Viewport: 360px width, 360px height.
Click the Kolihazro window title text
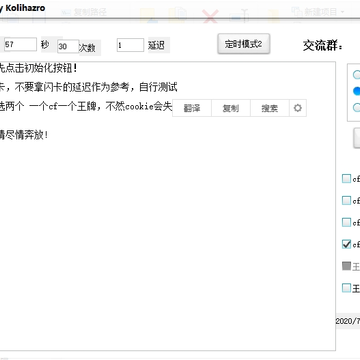tap(23, 8)
